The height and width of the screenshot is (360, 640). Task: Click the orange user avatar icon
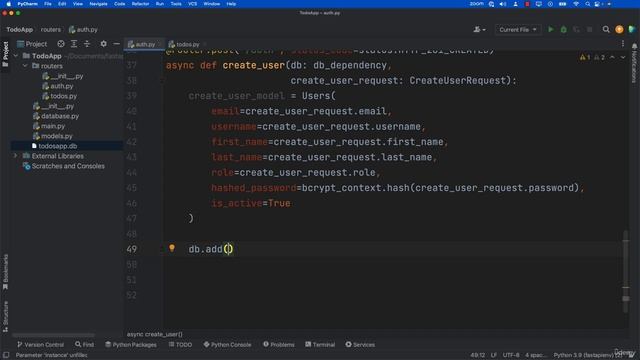pos(619,29)
